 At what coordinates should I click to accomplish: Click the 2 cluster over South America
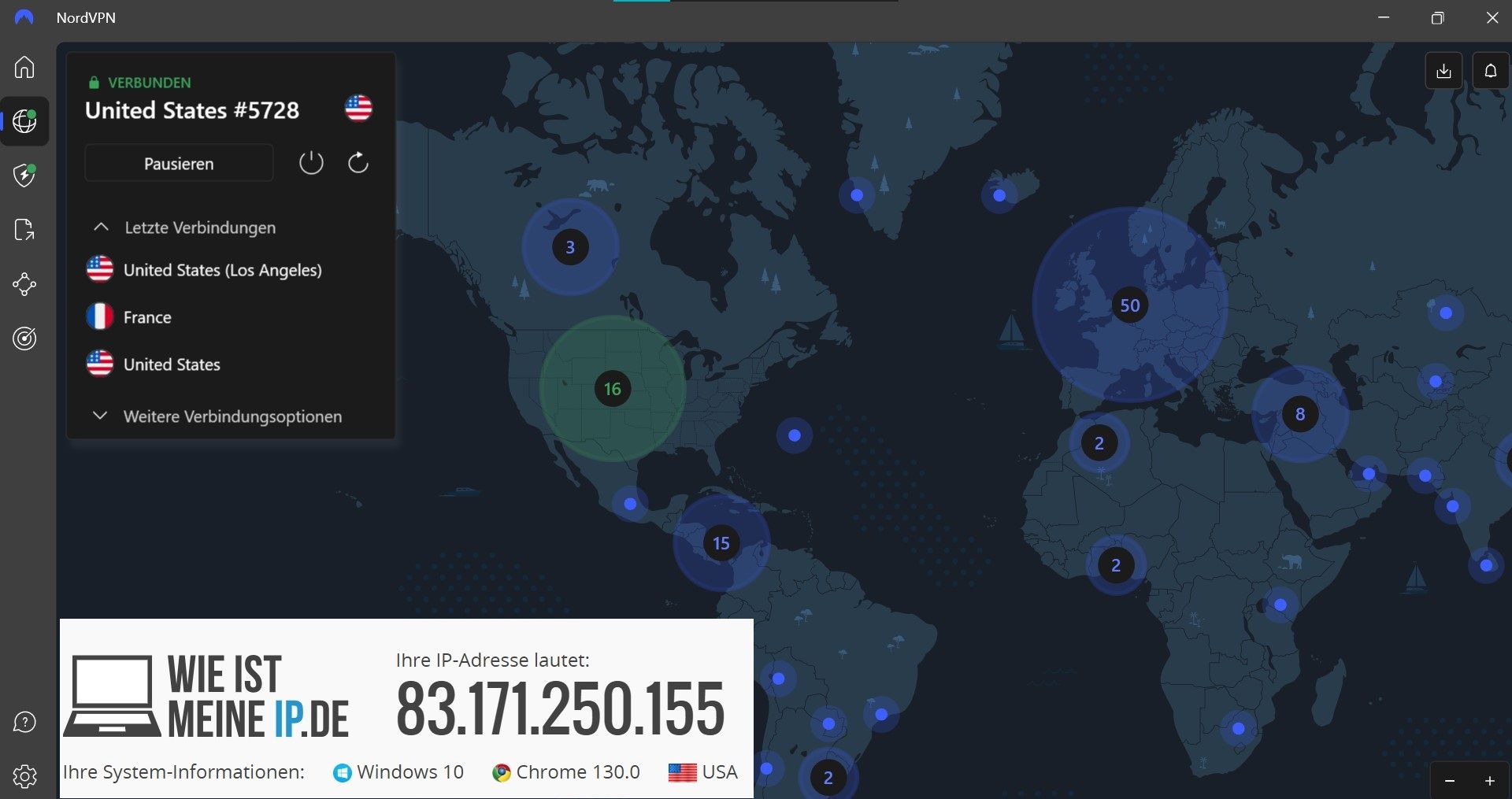[828, 778]
